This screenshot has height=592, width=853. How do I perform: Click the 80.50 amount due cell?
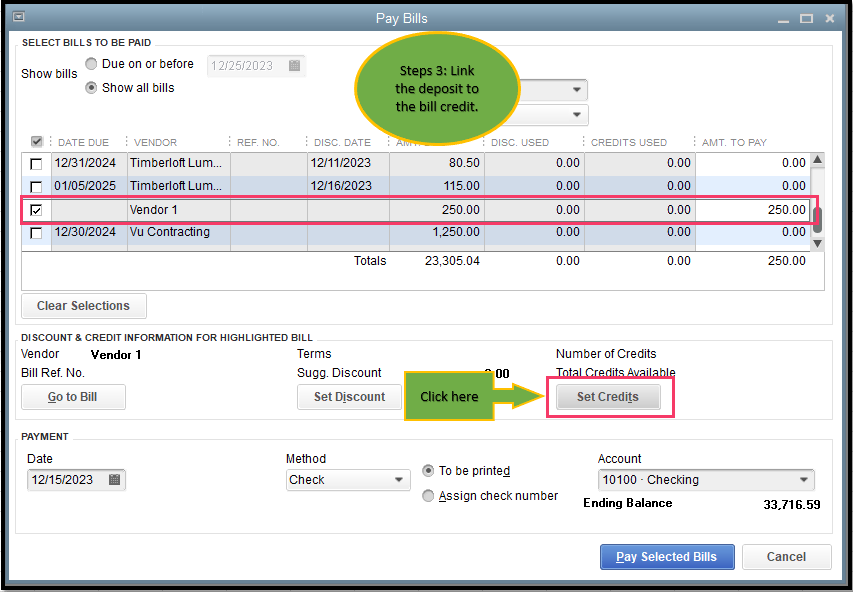(437, 163)
